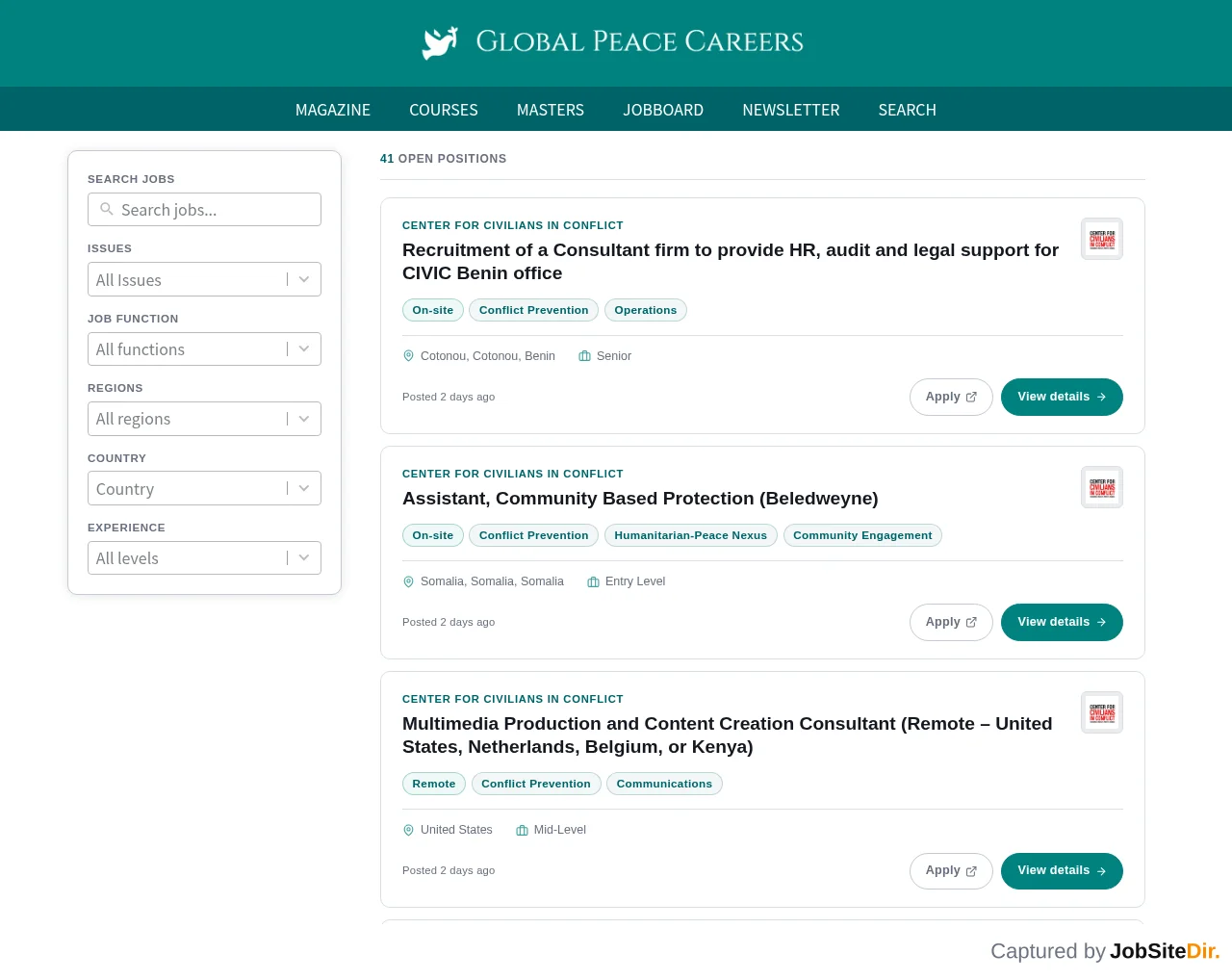
Task: View details of the Multimedia Production job
Action: [x=1062, y=870]
